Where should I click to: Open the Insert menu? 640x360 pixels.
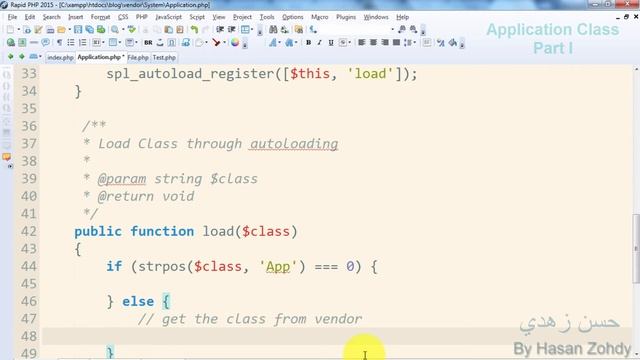click(x=76, y=17)
